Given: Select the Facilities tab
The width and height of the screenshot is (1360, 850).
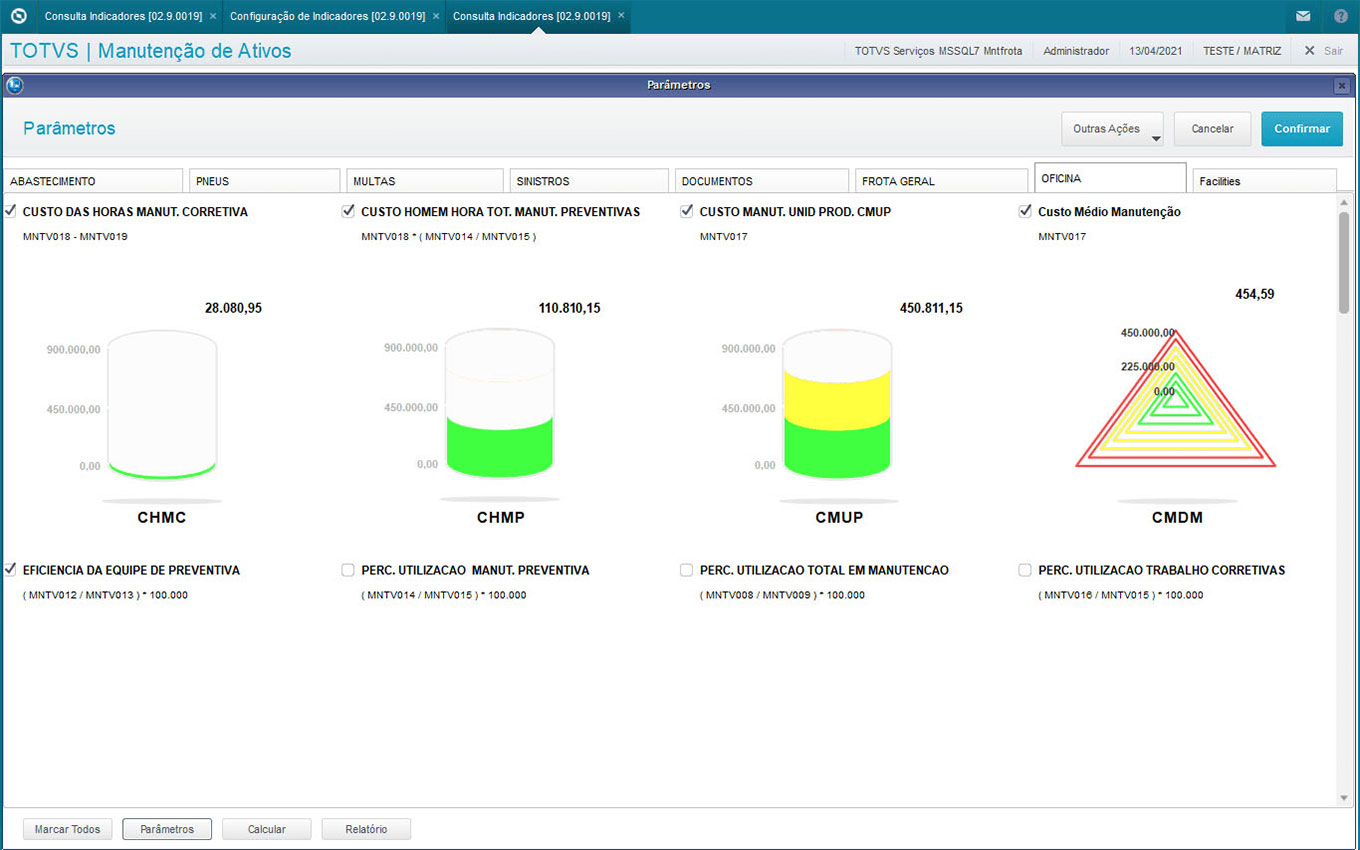Looking at the screenshot, I should click(x=1264, y=181).
